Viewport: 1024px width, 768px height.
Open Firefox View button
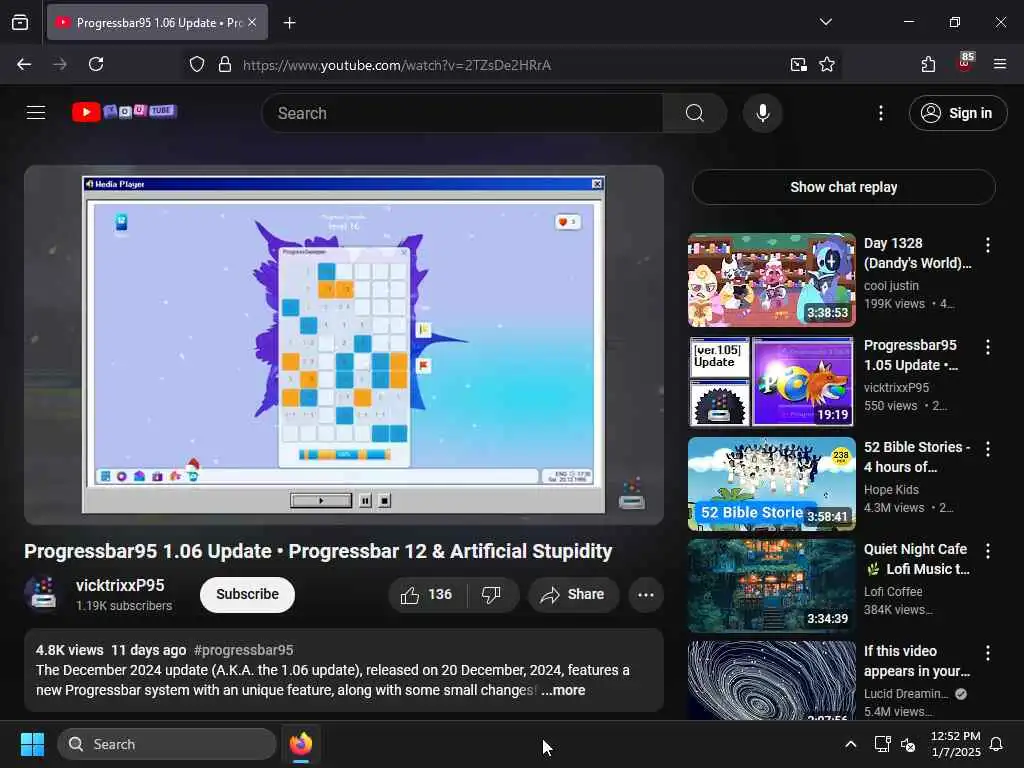coord(20,22)
